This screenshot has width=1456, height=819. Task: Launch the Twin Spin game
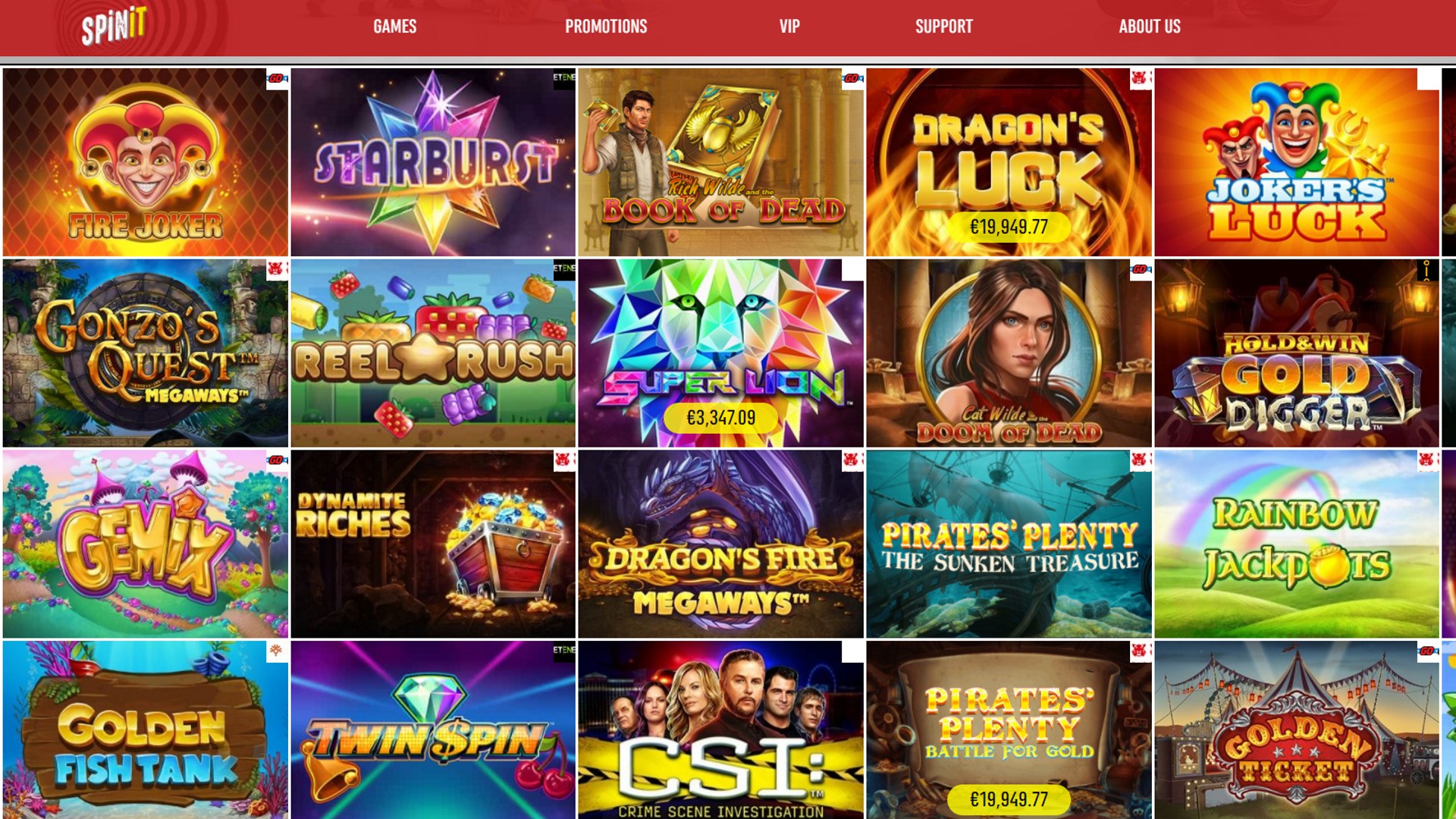click(433, 730)
